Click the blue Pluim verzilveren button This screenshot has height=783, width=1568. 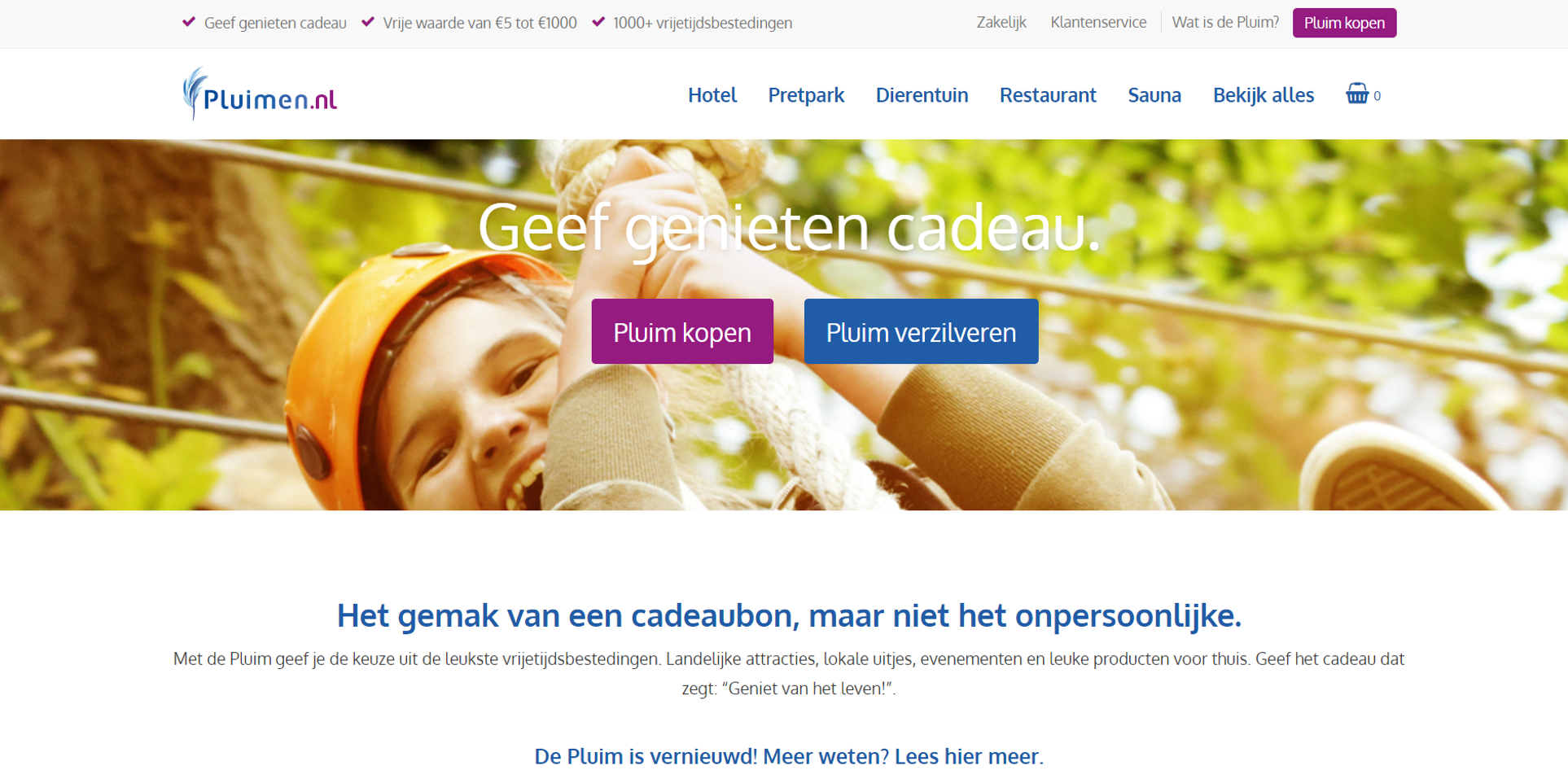point(921,331)
